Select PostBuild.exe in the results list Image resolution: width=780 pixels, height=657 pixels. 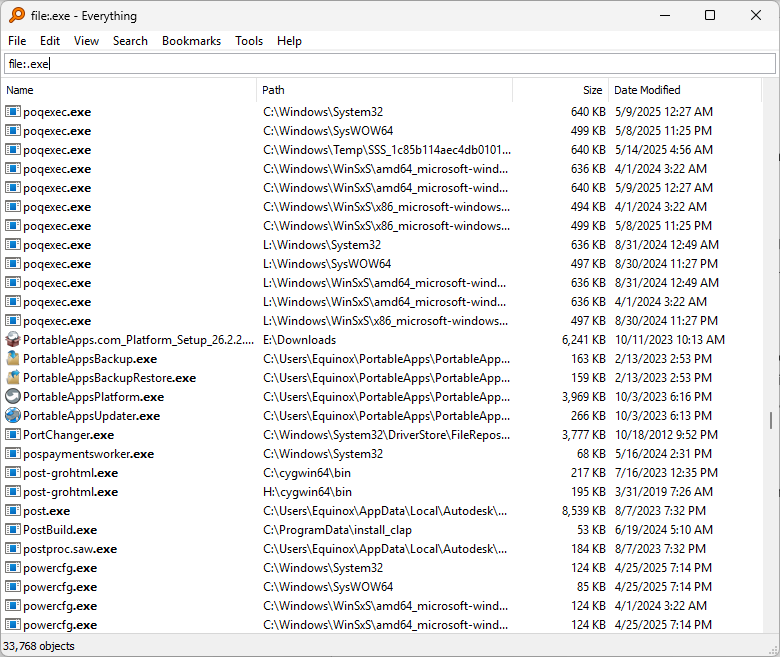coord(60,530)
